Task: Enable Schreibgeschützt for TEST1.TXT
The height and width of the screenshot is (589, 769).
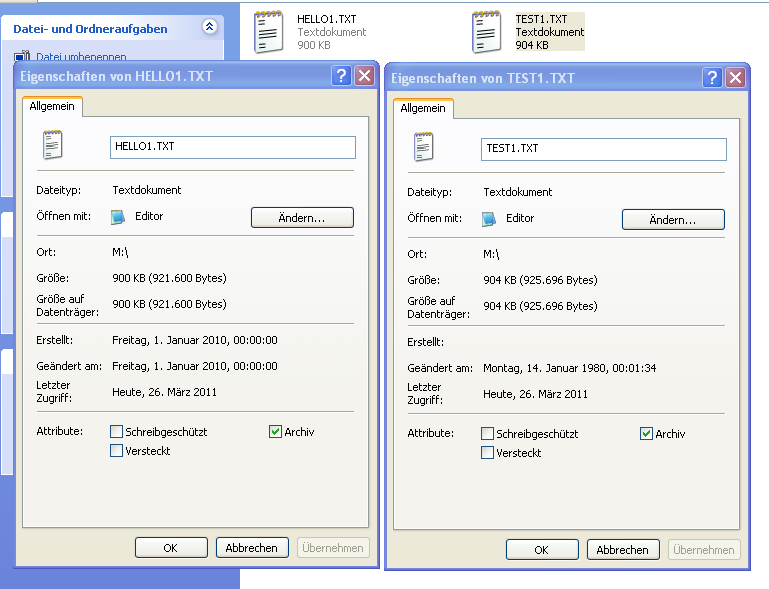Action: (x=487, y=434)
